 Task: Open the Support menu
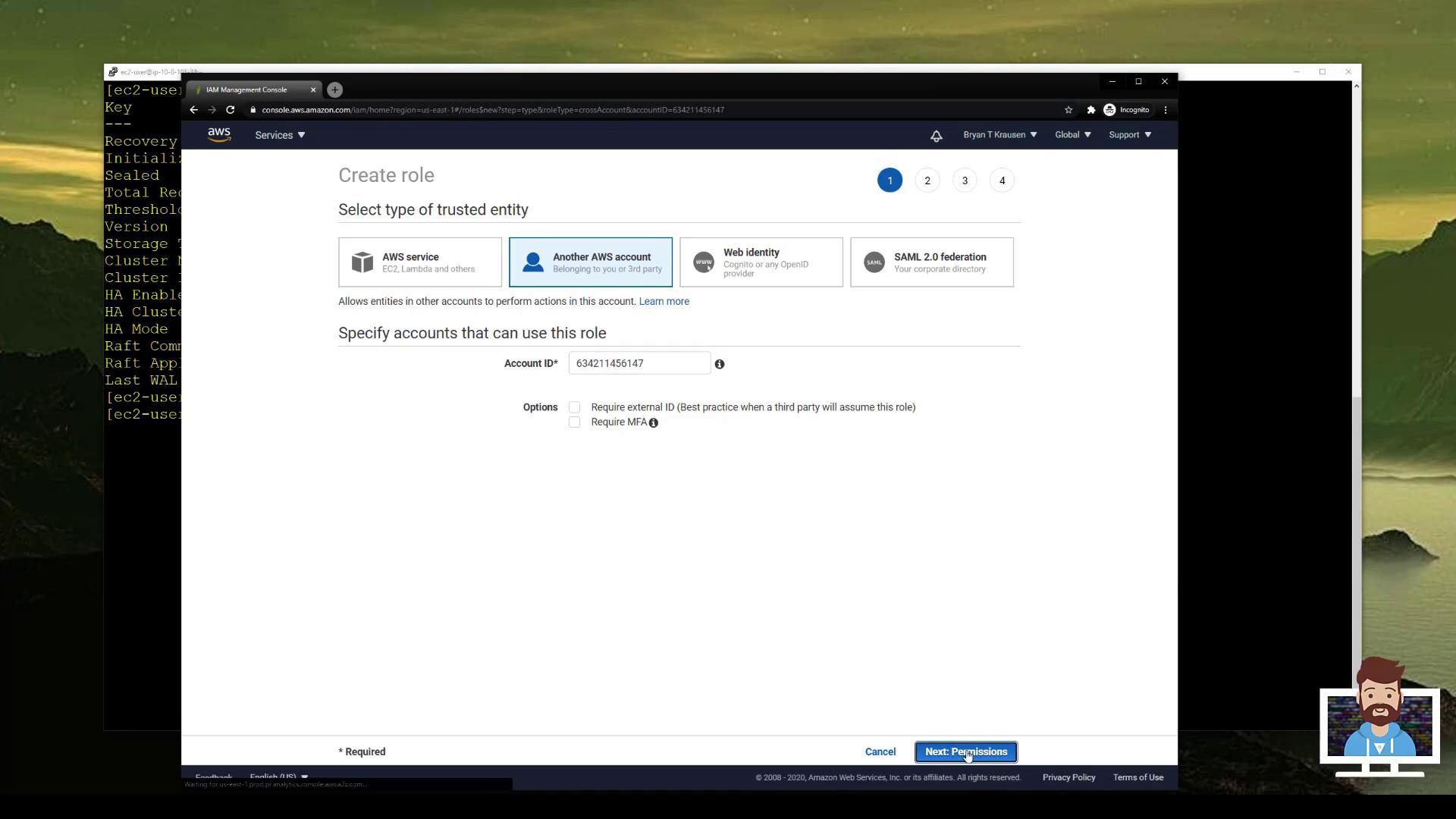1129,135
